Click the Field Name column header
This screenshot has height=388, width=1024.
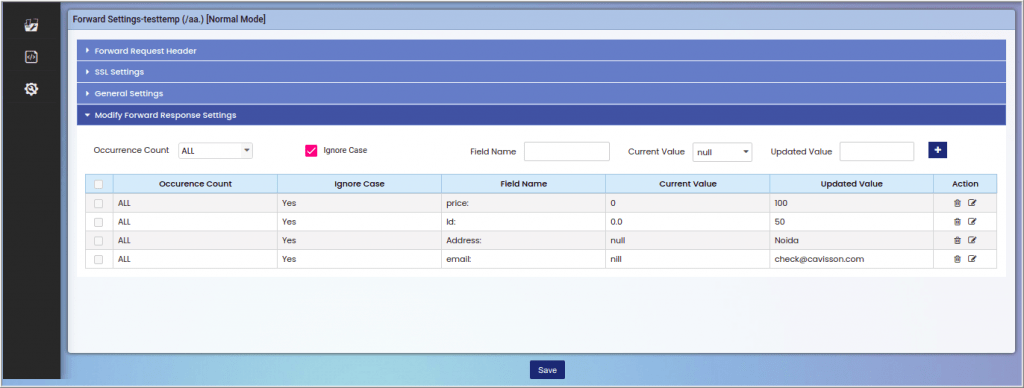524,184
